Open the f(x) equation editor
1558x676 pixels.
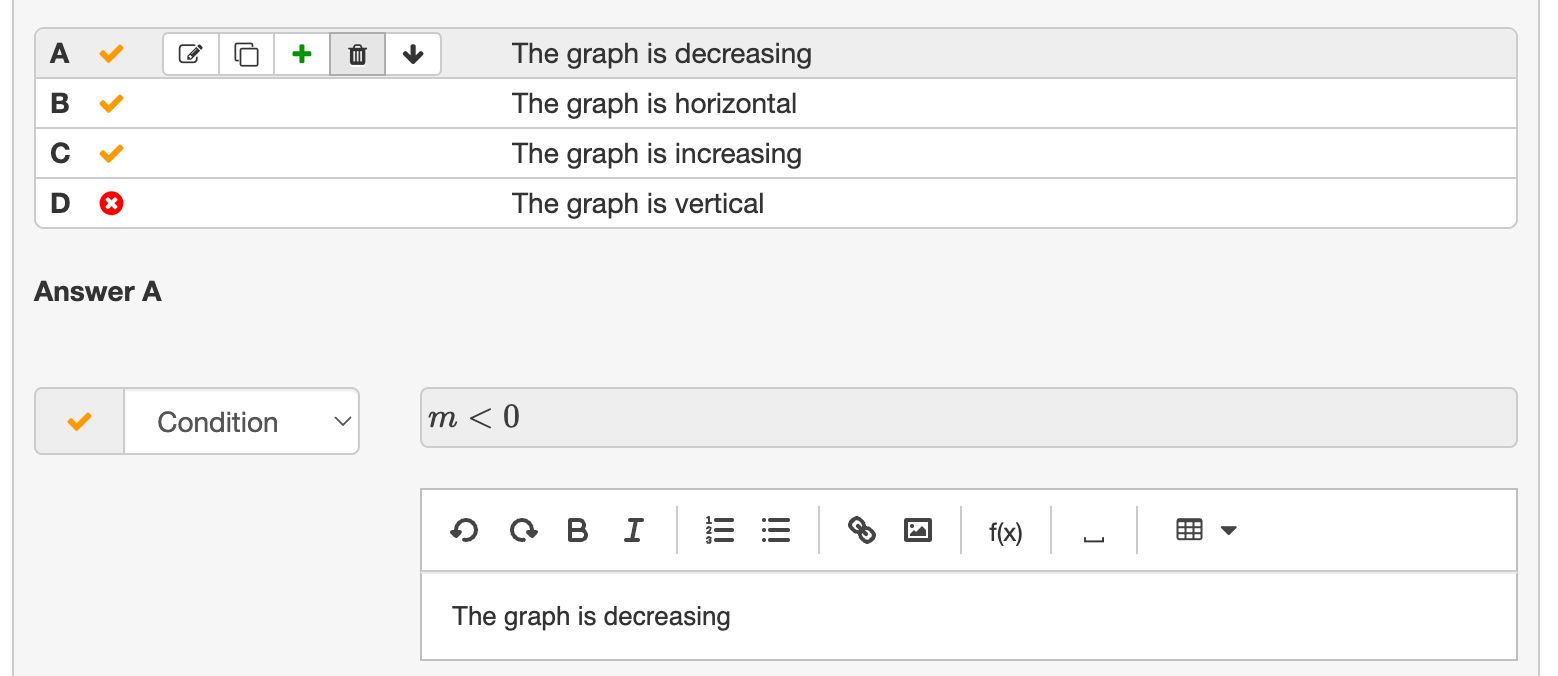click(x=1004, y=533)
